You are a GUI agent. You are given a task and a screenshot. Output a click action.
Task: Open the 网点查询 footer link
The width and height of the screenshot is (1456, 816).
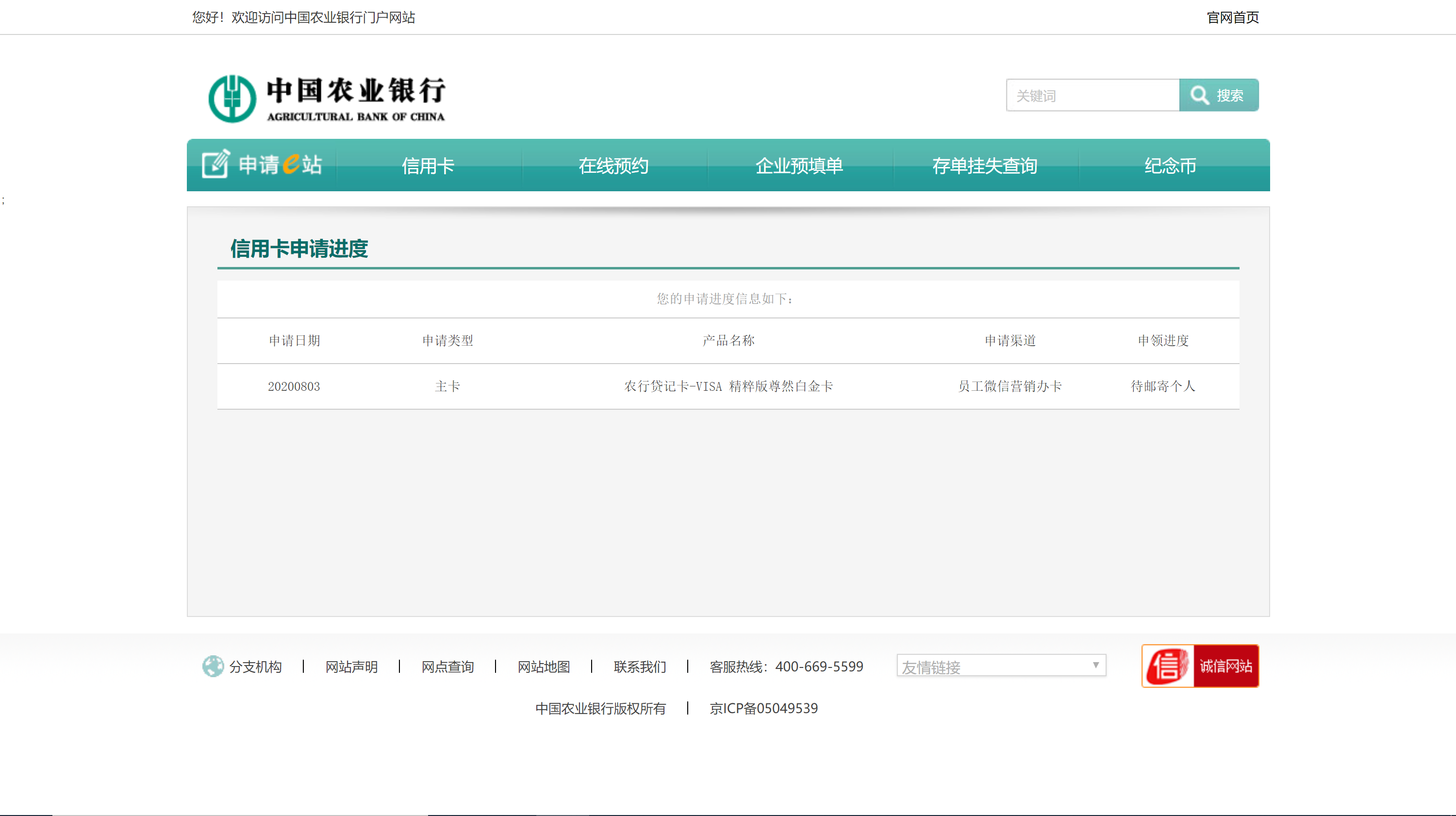point(447,666)
